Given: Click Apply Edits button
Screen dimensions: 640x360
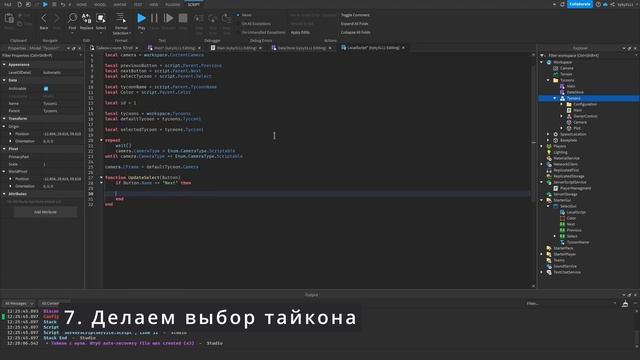Looking at the screenshot, I should (x=300, y=32).
